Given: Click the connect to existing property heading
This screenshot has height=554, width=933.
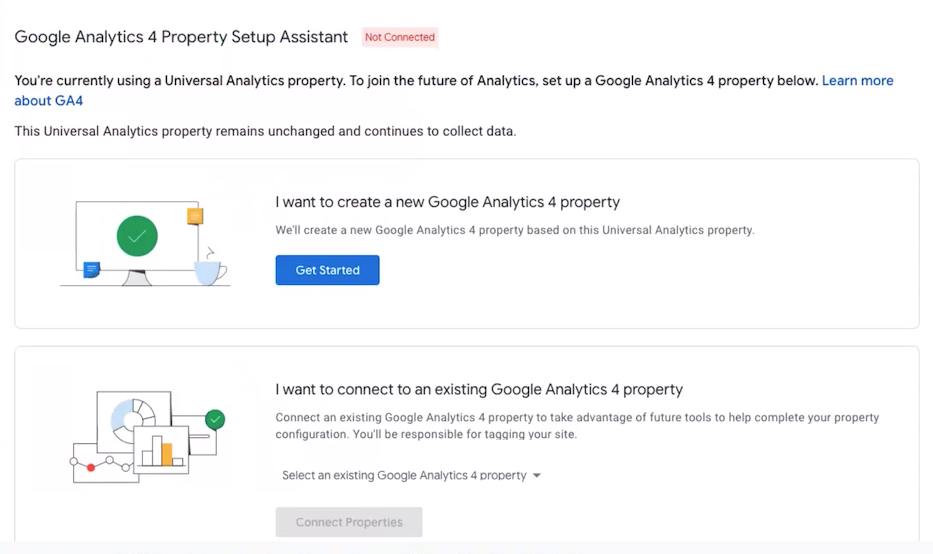Looking at the screenshot, I should (479, 389).
